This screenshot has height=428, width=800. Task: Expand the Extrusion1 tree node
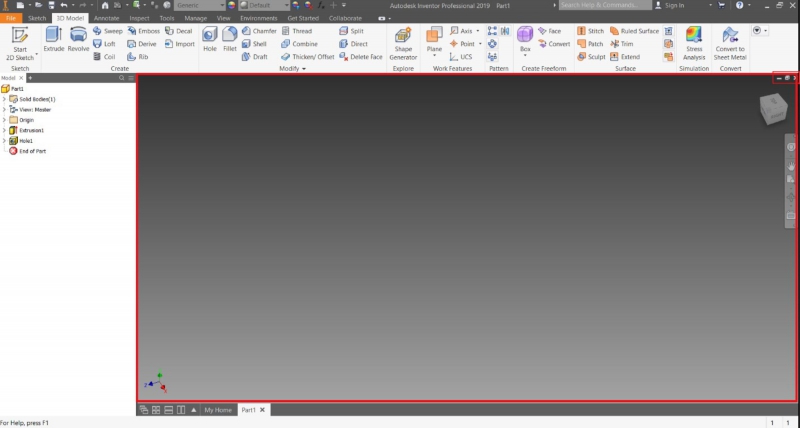[x=4, y=130]
